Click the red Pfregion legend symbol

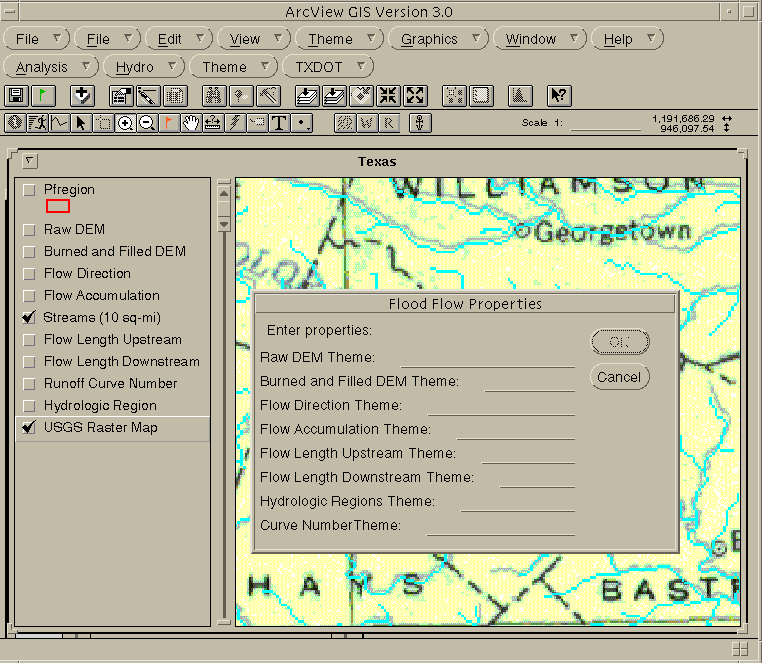pyautogui.click(x=58, y=206)
